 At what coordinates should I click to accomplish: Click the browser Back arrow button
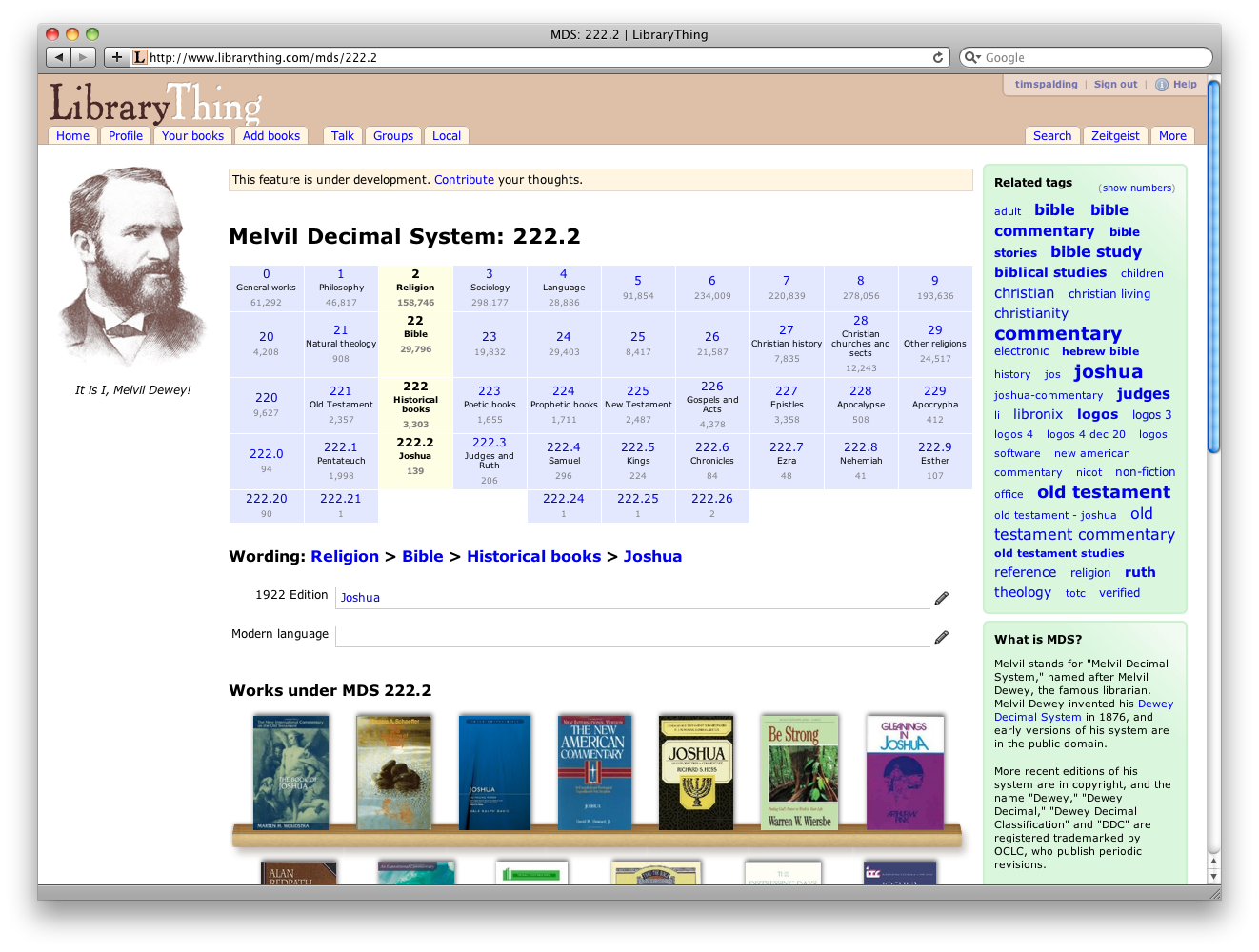(x=59, y=57)
